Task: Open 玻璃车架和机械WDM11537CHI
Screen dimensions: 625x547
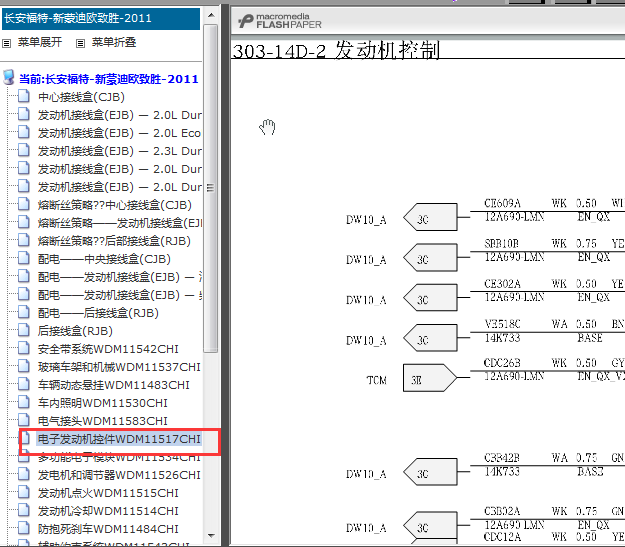Action: [119, 367]
